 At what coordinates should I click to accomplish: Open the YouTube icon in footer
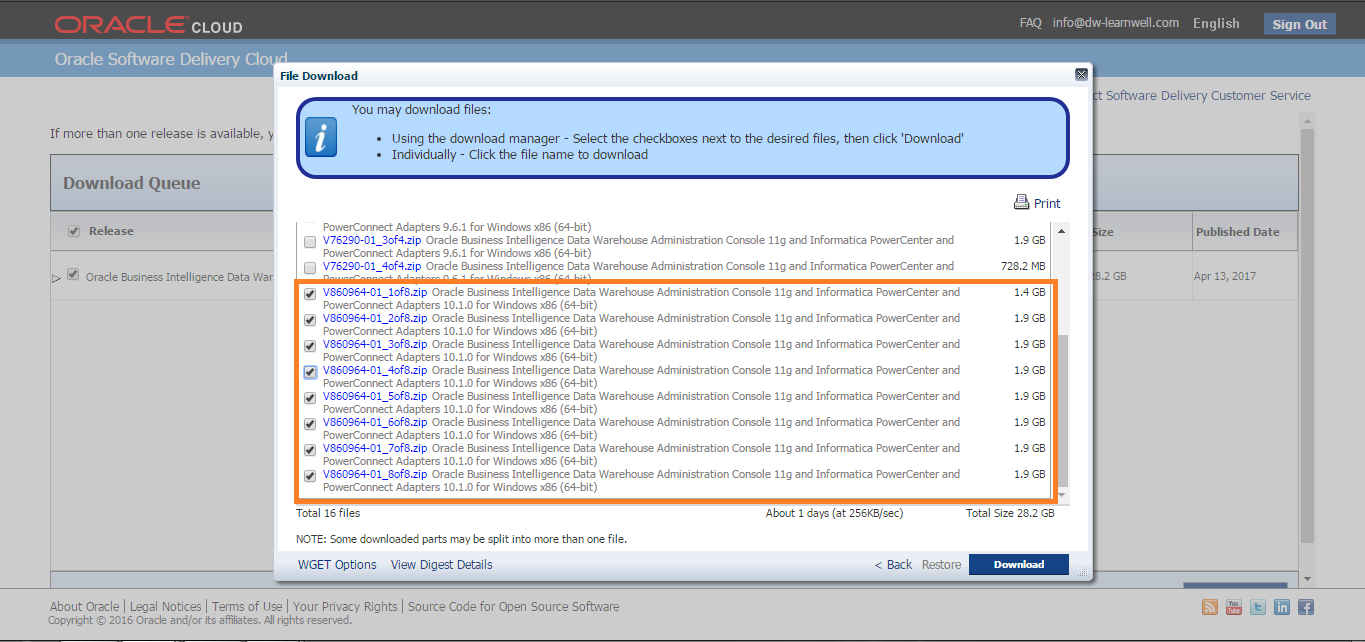[x=1234, y=607]
